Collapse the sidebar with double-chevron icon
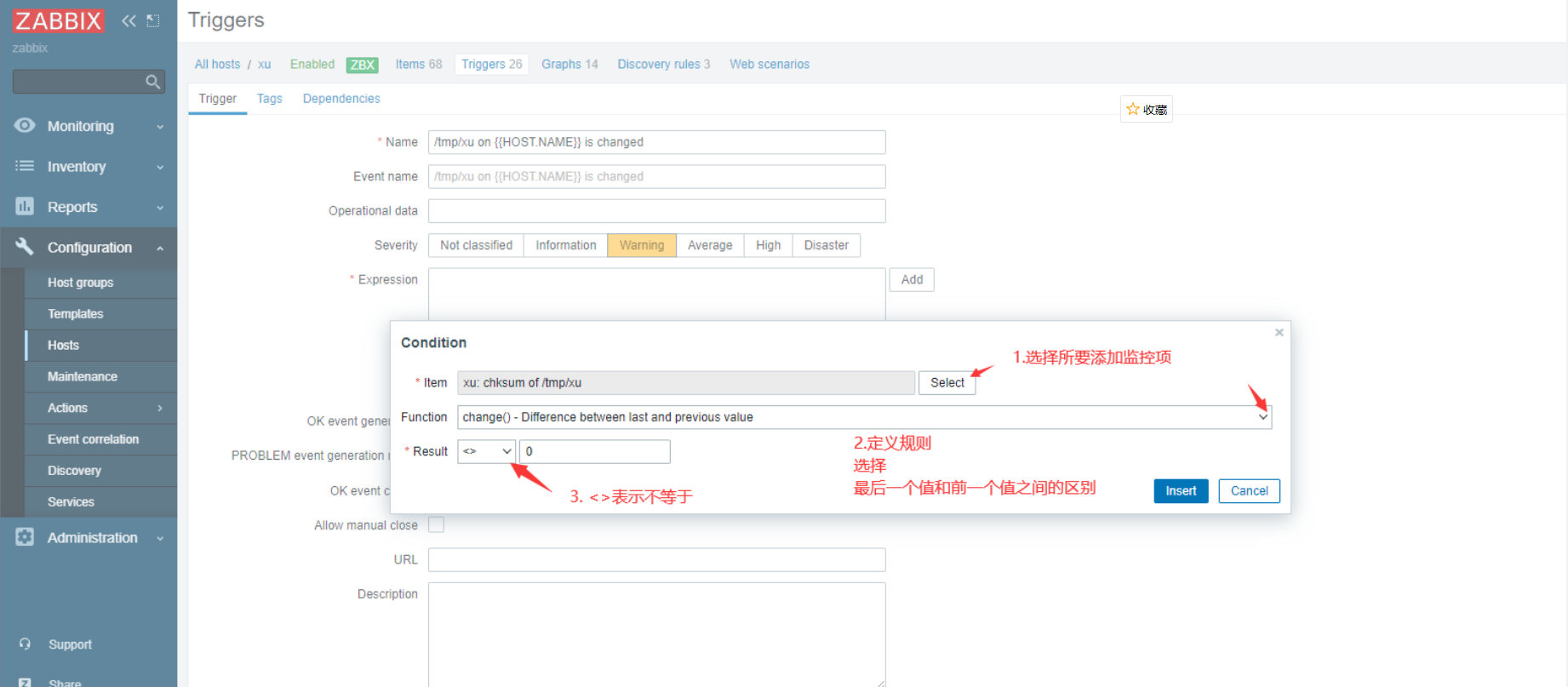1568x687 pixels. [129, 20]
